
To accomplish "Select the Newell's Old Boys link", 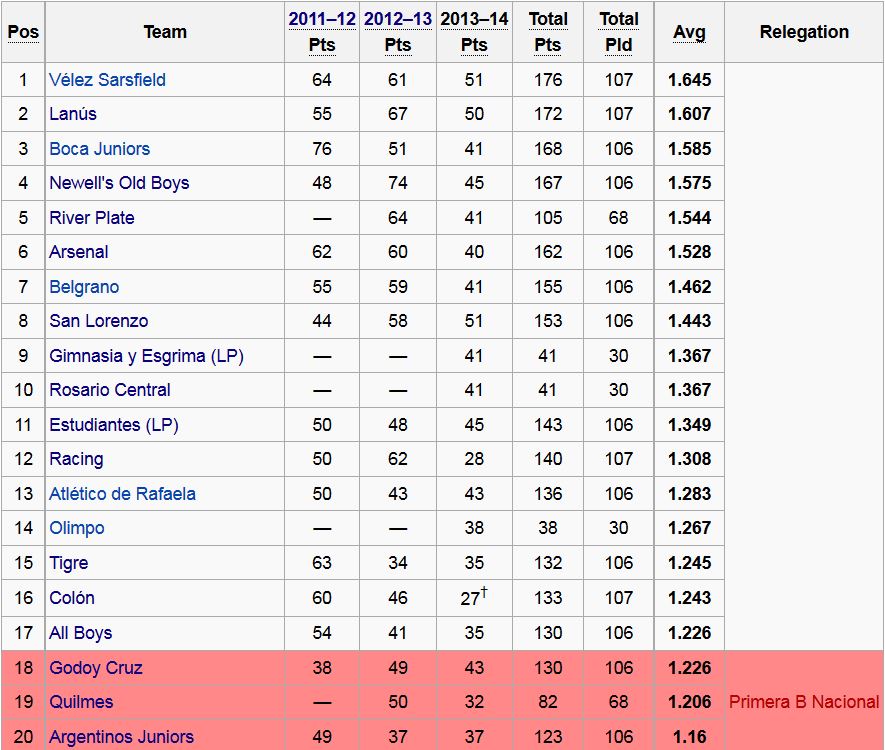I will (x=119, y=183).
